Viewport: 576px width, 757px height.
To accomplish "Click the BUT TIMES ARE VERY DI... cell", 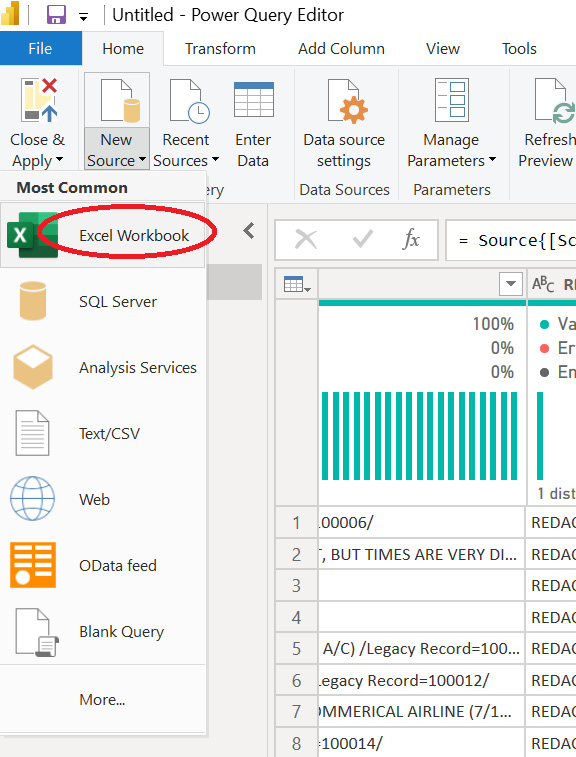I will 421,554.
